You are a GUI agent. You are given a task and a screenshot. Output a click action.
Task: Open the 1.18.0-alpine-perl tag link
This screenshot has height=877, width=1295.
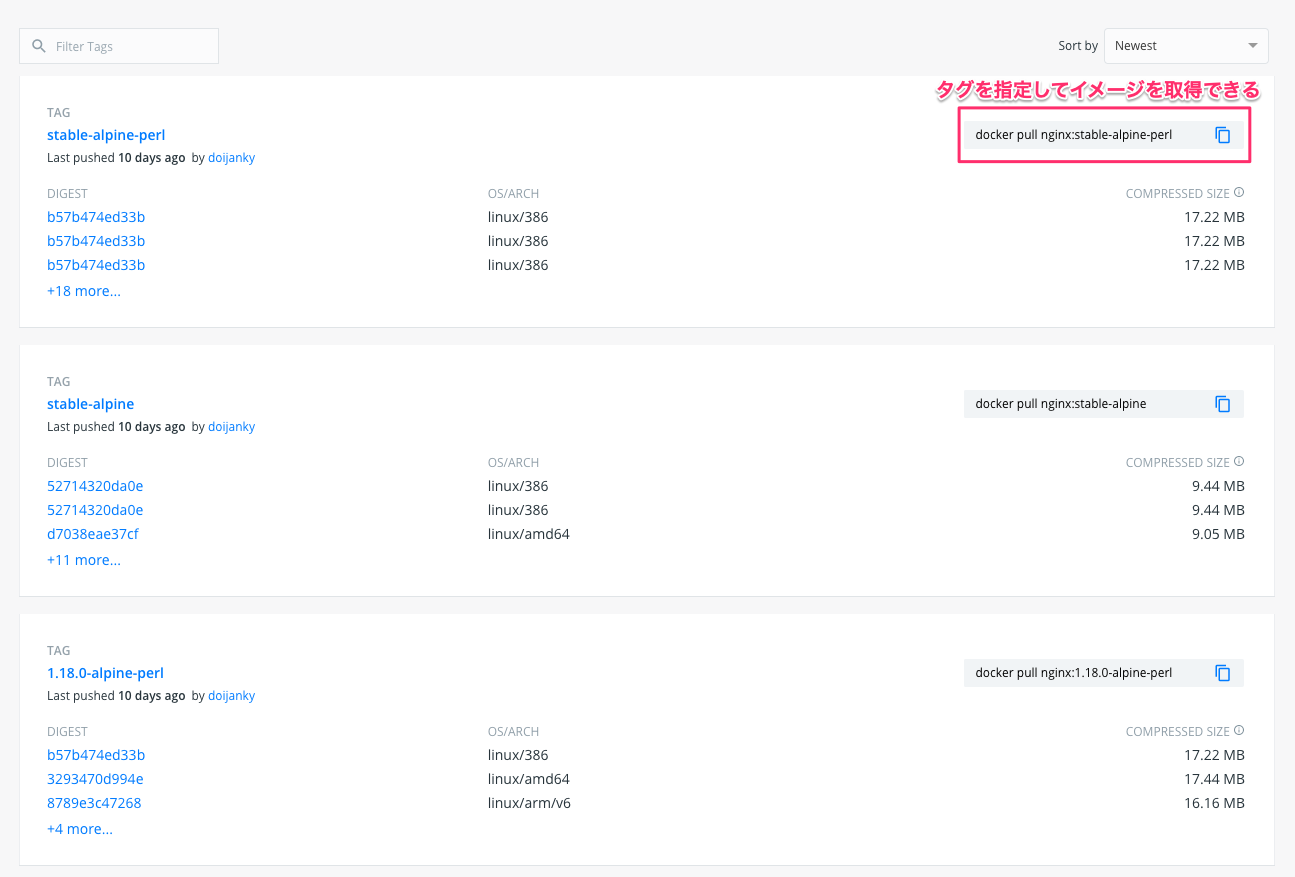click(105, 673)
